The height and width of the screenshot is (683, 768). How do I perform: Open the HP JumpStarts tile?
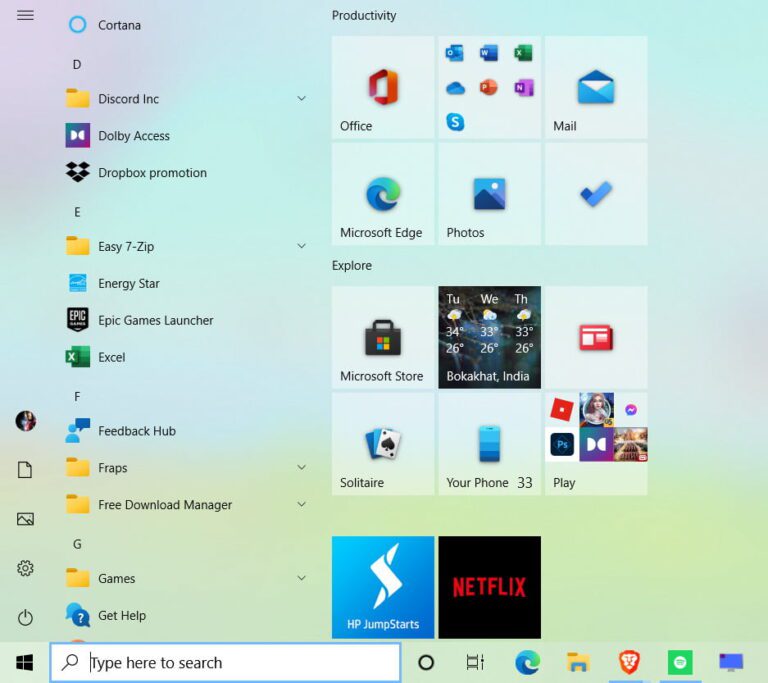tap(383, 587)
